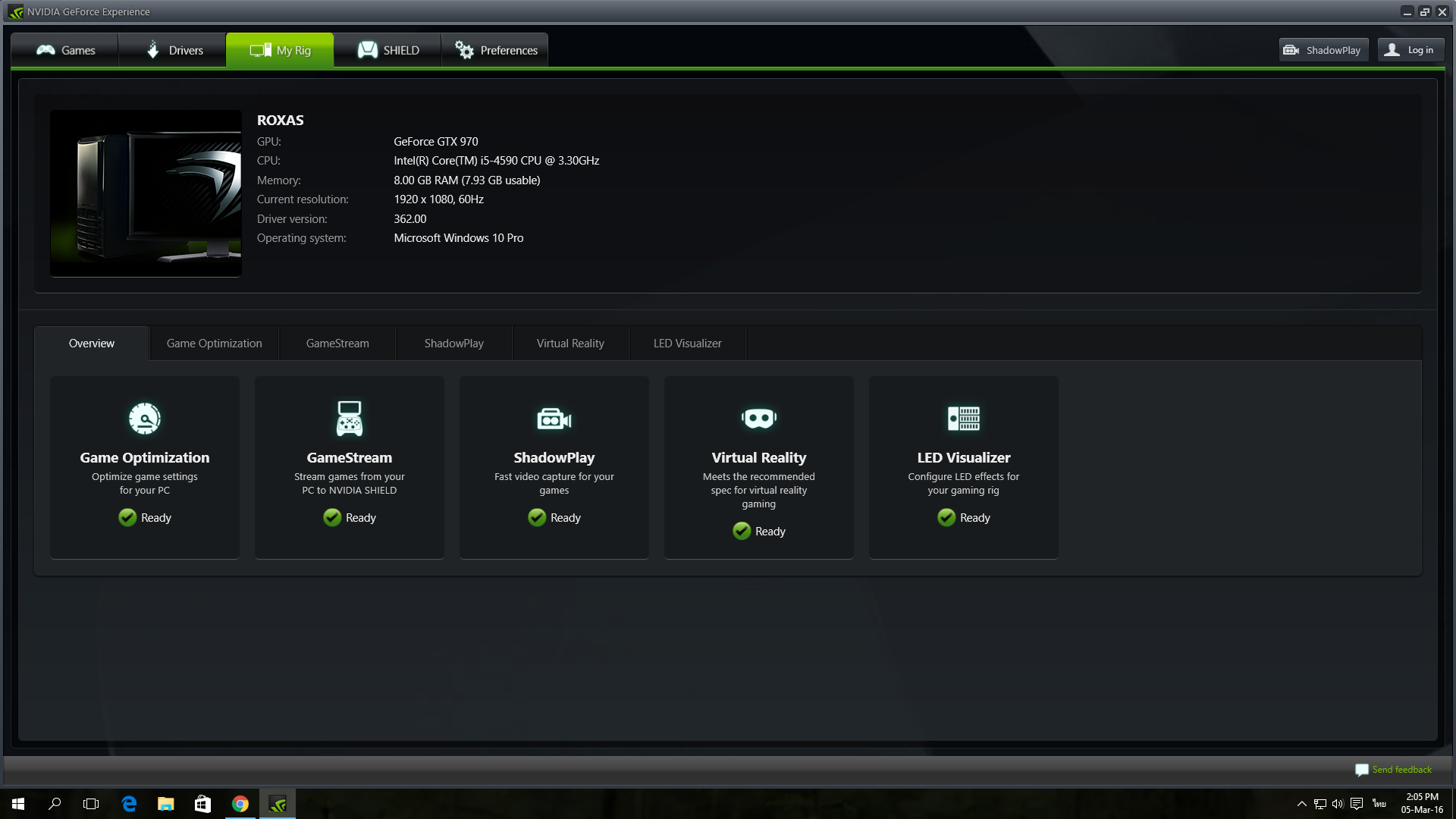Viewport: 1456px width, 819px height.
Task: Open Google Chrome from the taskbar
Action: click(x=240, y=804)
